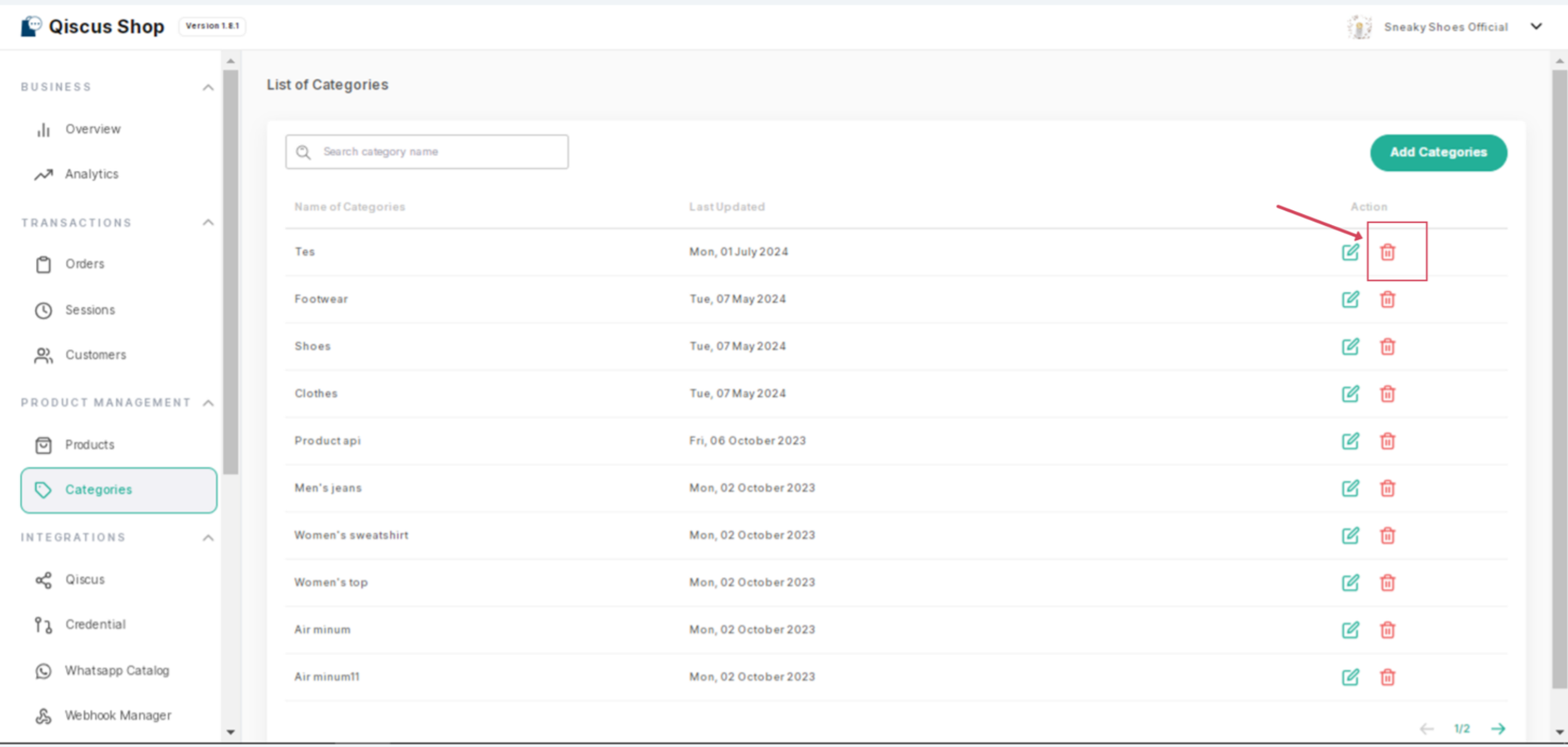Go to next page of categories
1568x747 pixels.
click(1497, 729)
